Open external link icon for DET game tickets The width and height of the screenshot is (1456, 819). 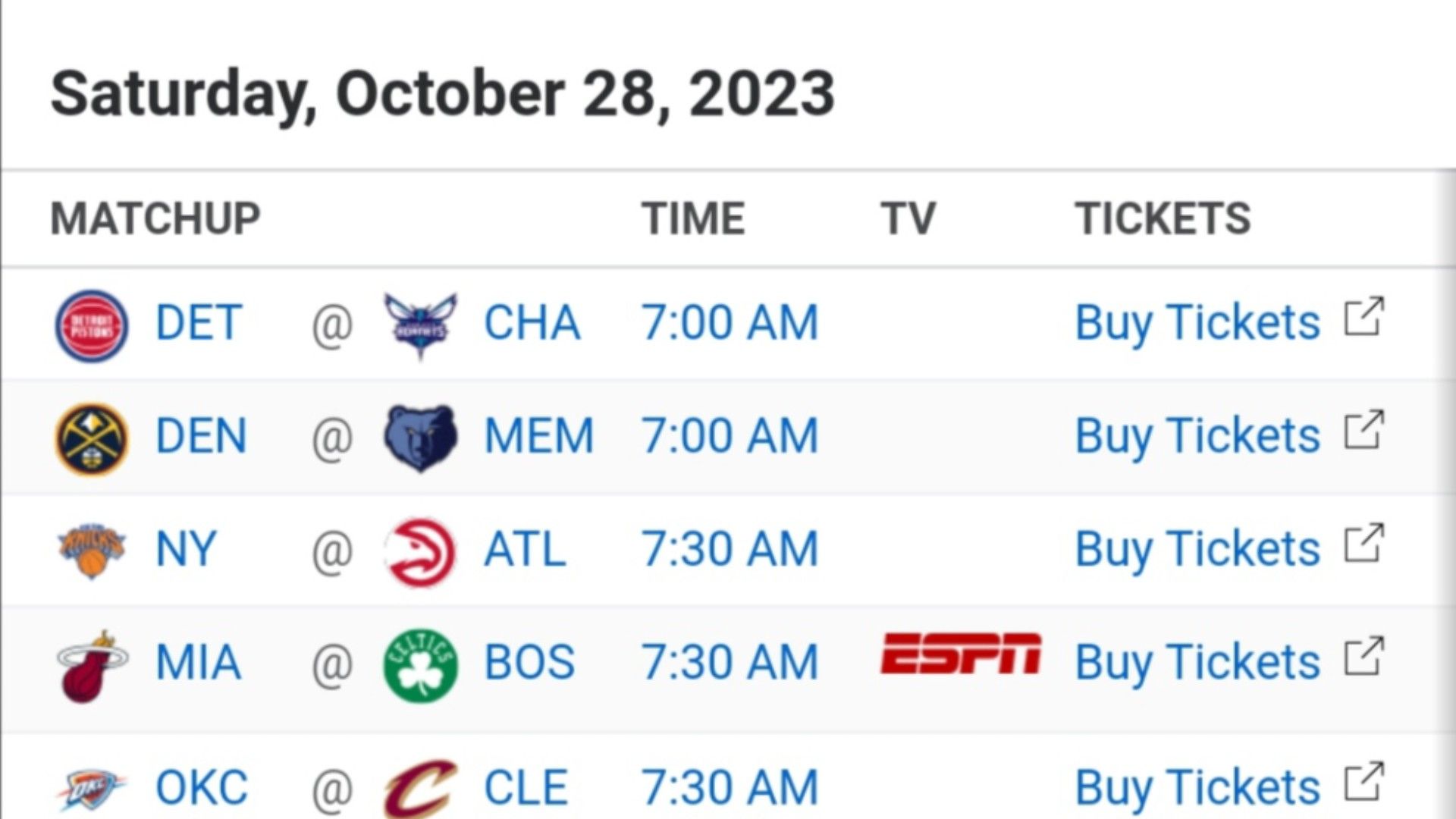tap(1364, 316)
